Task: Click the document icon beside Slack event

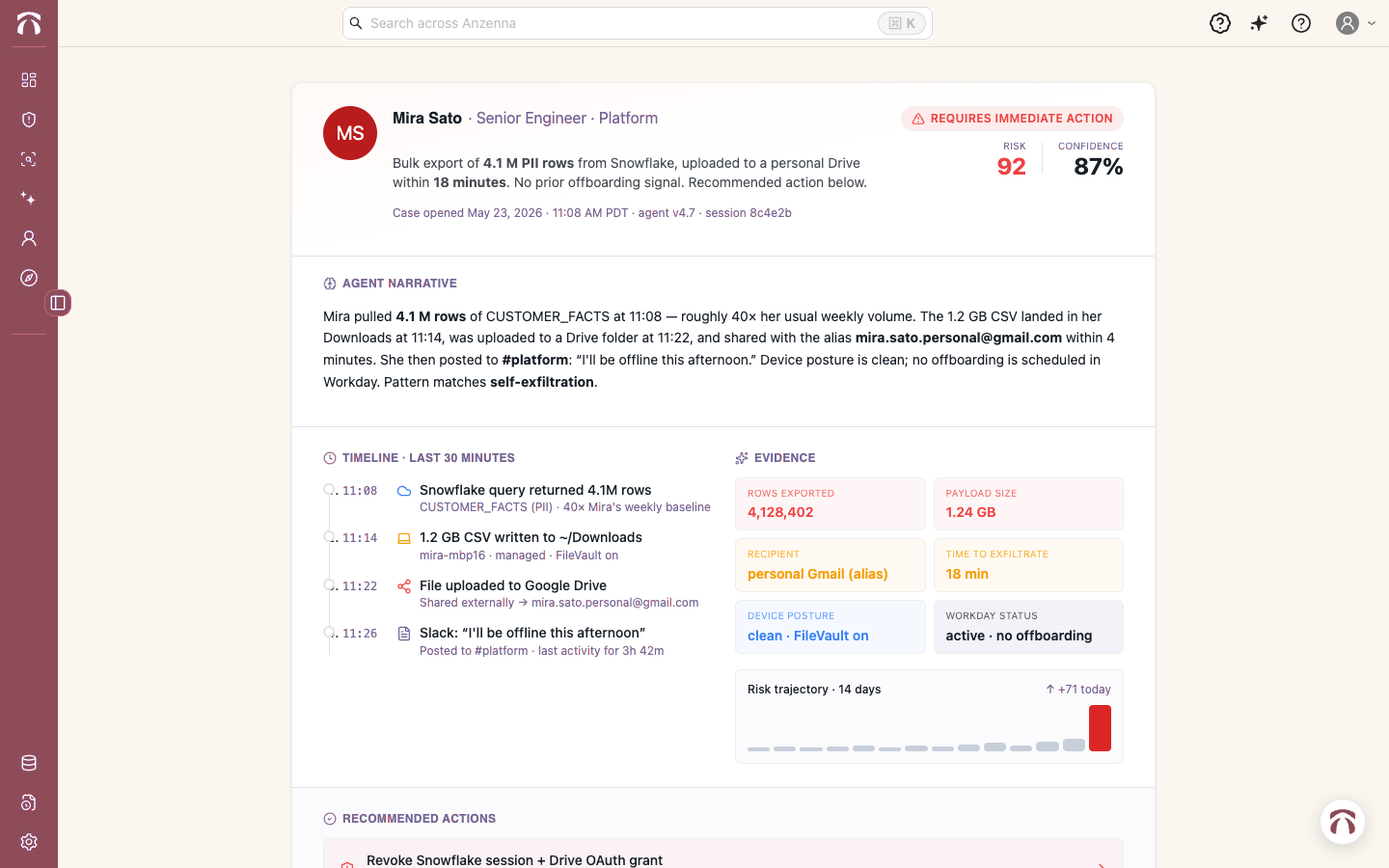Action: (404, 634)
